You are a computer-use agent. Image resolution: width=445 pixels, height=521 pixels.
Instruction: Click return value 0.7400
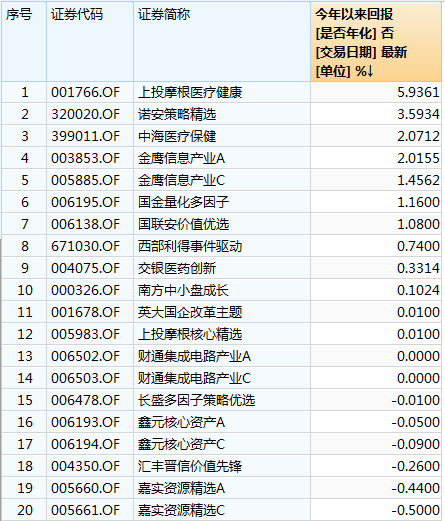click(x=418, y=246)
